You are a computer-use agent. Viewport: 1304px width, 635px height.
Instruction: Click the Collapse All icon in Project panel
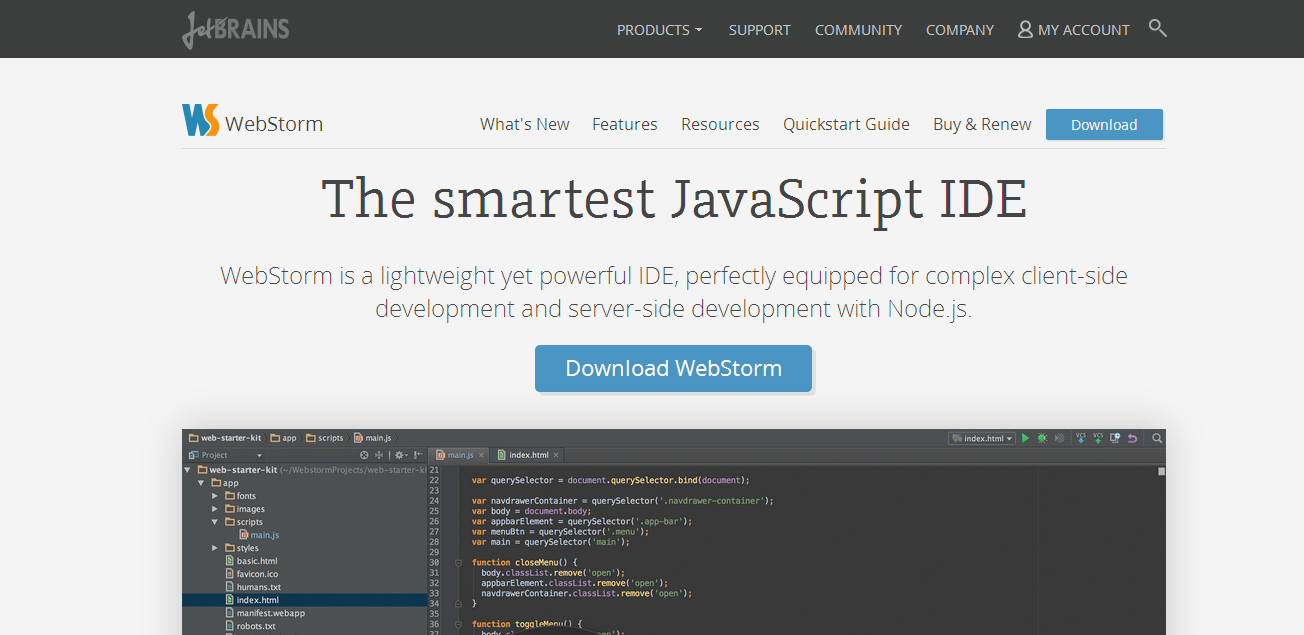coord(379,455)
